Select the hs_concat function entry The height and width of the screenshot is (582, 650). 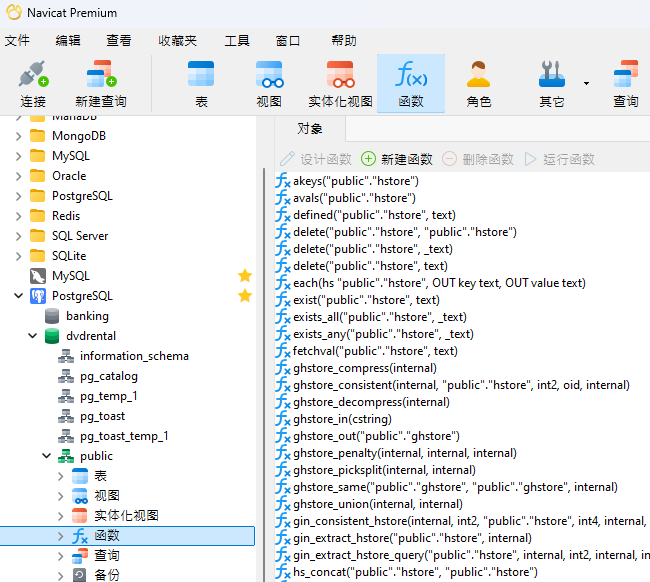[415, 572]
